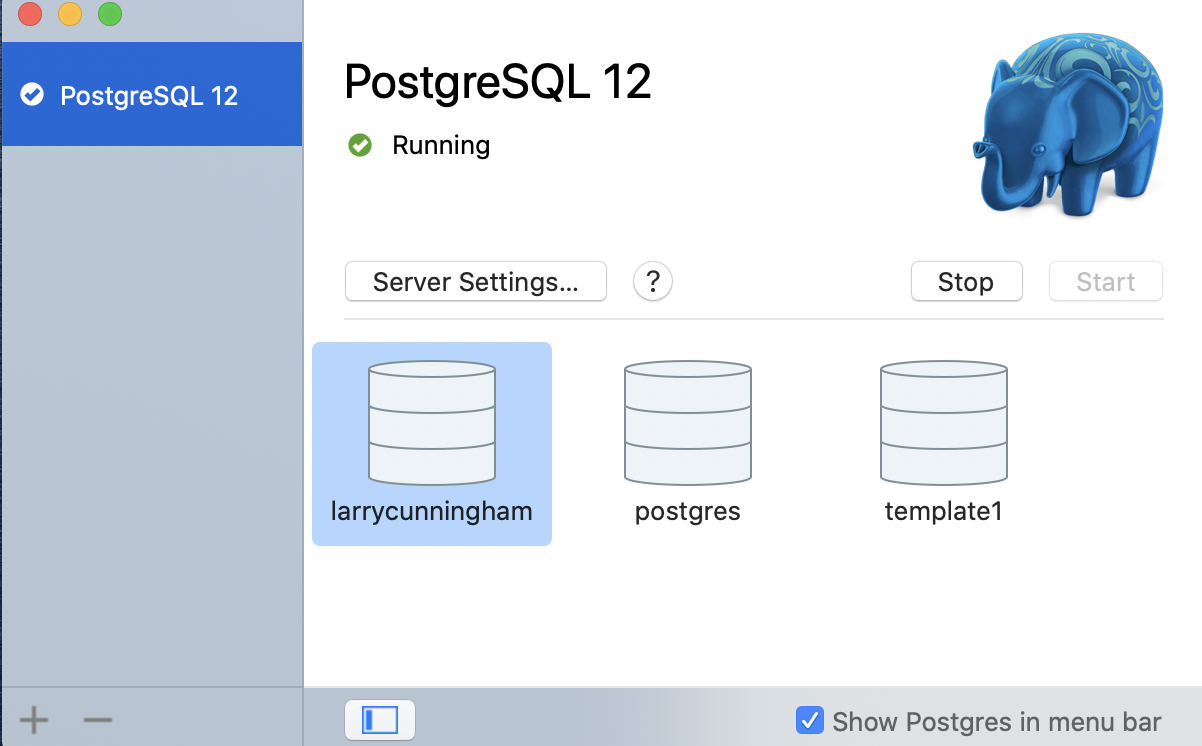This screenshot has height=746, width=1202.
Task: Click the checkmark icon beside PostgreSQL 12 in sidebar
Action: point(33,95)
